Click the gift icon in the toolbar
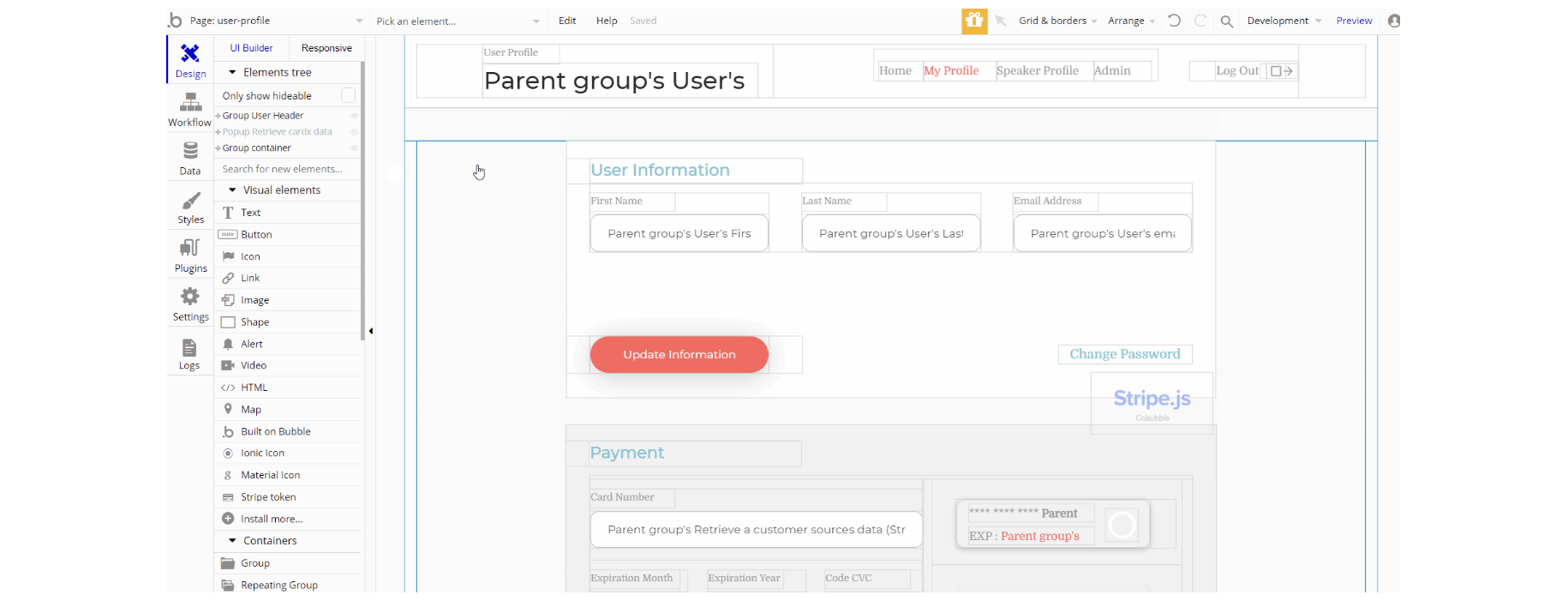This screenshot has height=607, width=1568. coord(974,21)
